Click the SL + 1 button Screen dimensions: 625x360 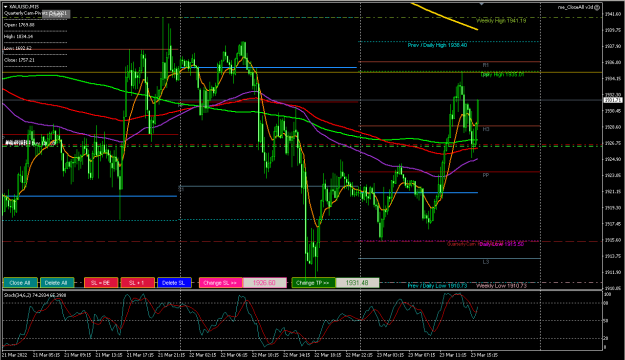[x=137, y=283]
